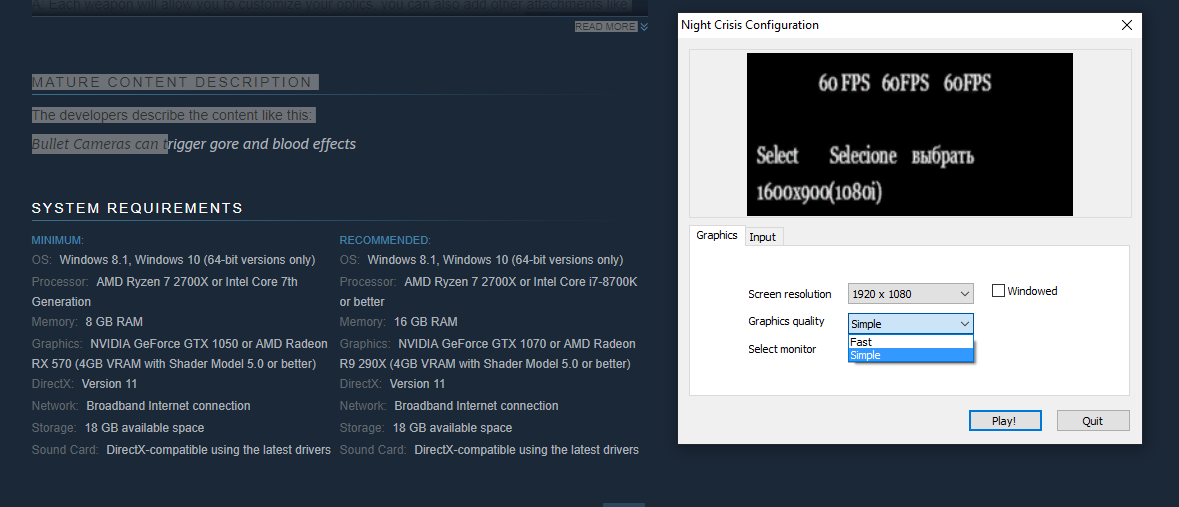Viewport: 1179px width, 507px height.
Task: Click recommended 'NVIDIA GeForce GTX 1070' graphics line
Action: pos(488,354)
